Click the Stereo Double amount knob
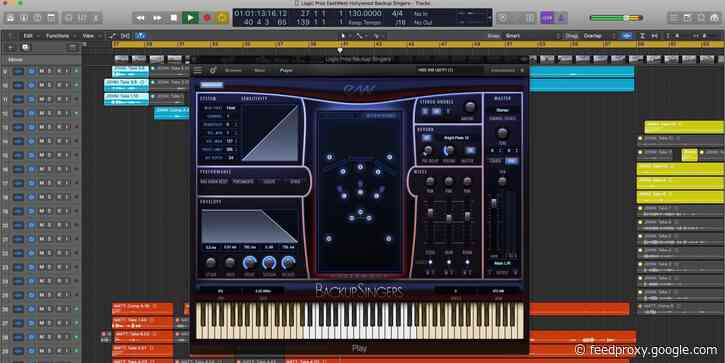 [x=470, y=107]
